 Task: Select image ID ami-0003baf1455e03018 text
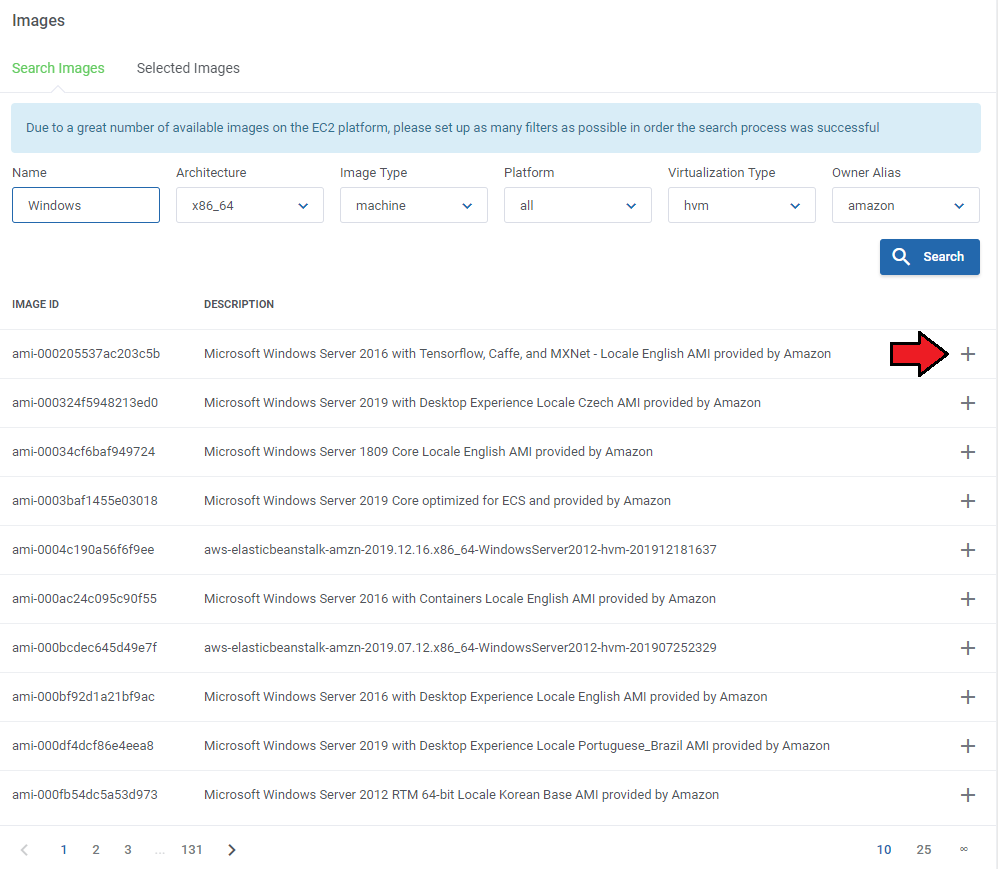85,501
